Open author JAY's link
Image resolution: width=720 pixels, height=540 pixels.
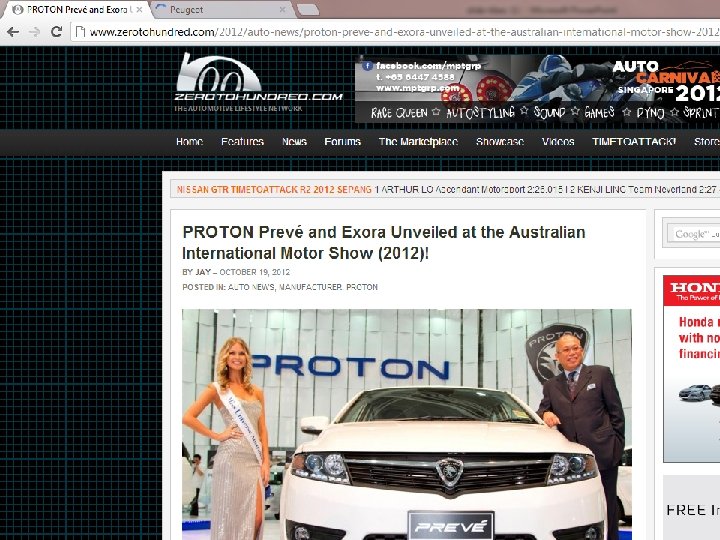coord(203,272)
